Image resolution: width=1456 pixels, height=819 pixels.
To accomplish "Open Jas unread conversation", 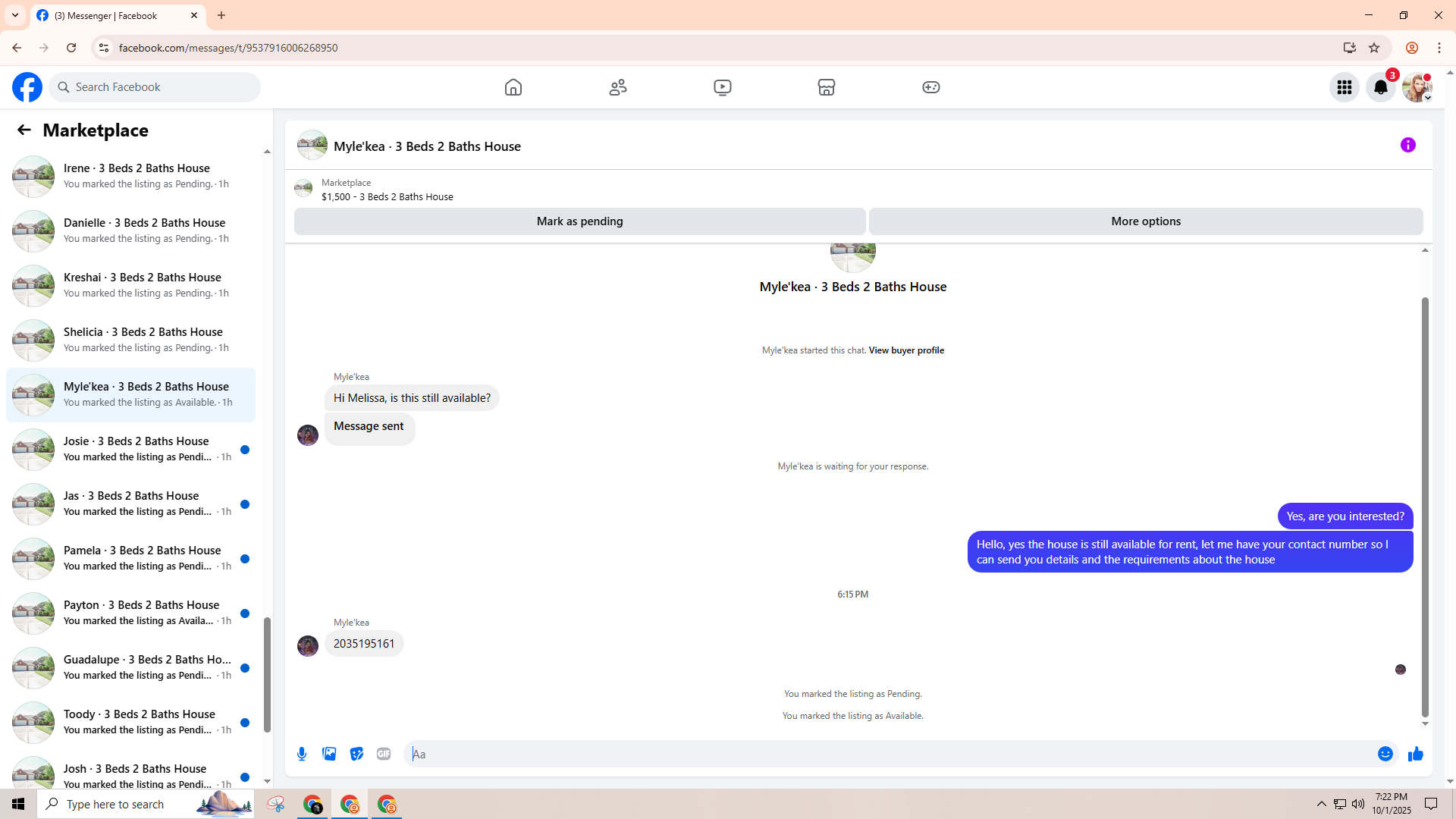I will coord(130,504).
